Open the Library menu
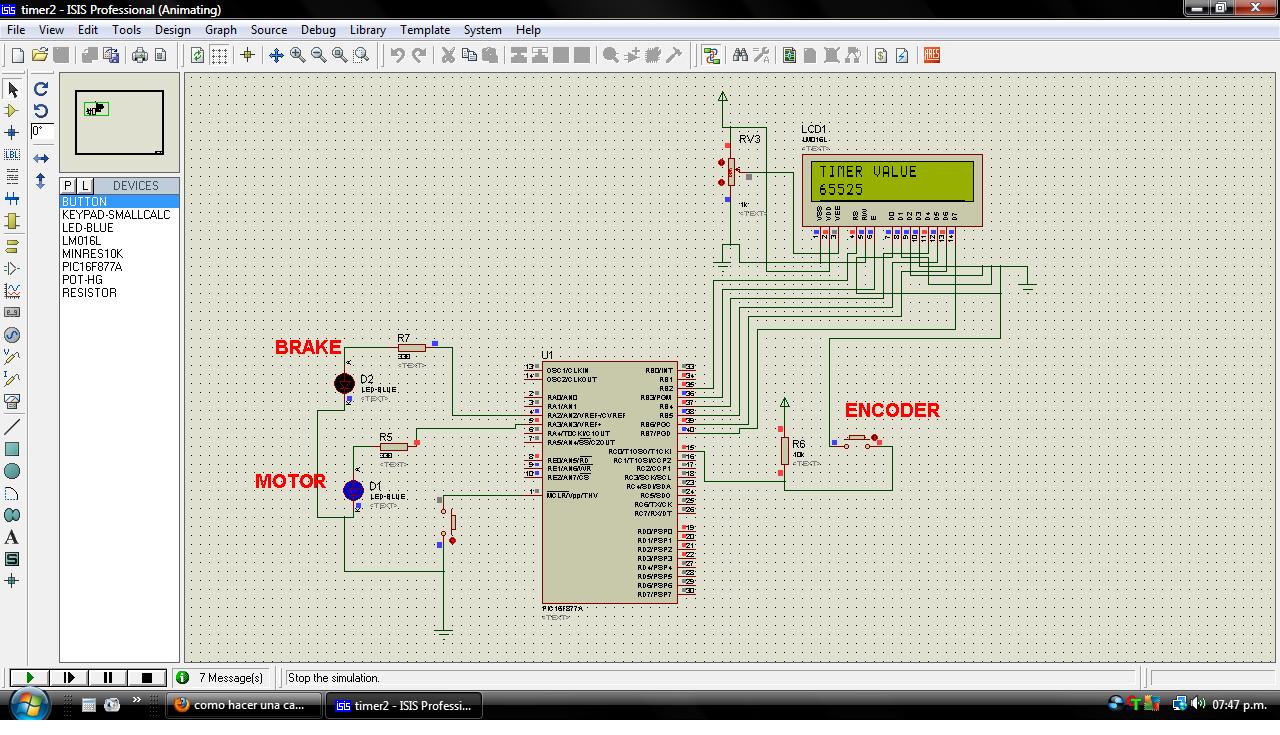 (x=367, y=30)
